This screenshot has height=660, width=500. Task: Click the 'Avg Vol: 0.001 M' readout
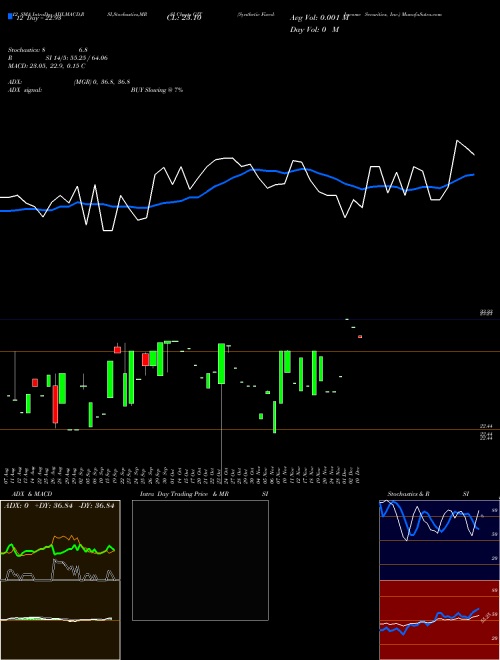pyautogui.click(x=319, y=18)
